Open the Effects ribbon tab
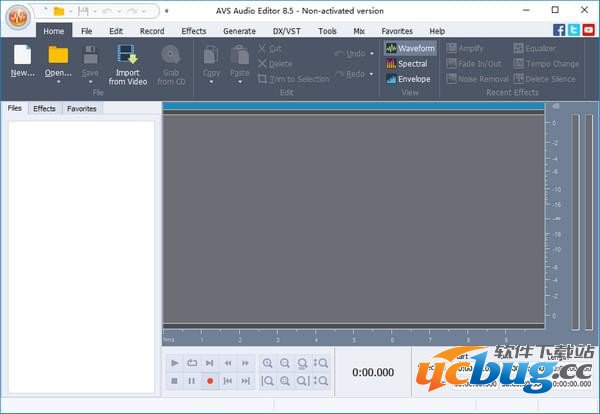Screen dimensions: 600x414 tap(193, 31)
